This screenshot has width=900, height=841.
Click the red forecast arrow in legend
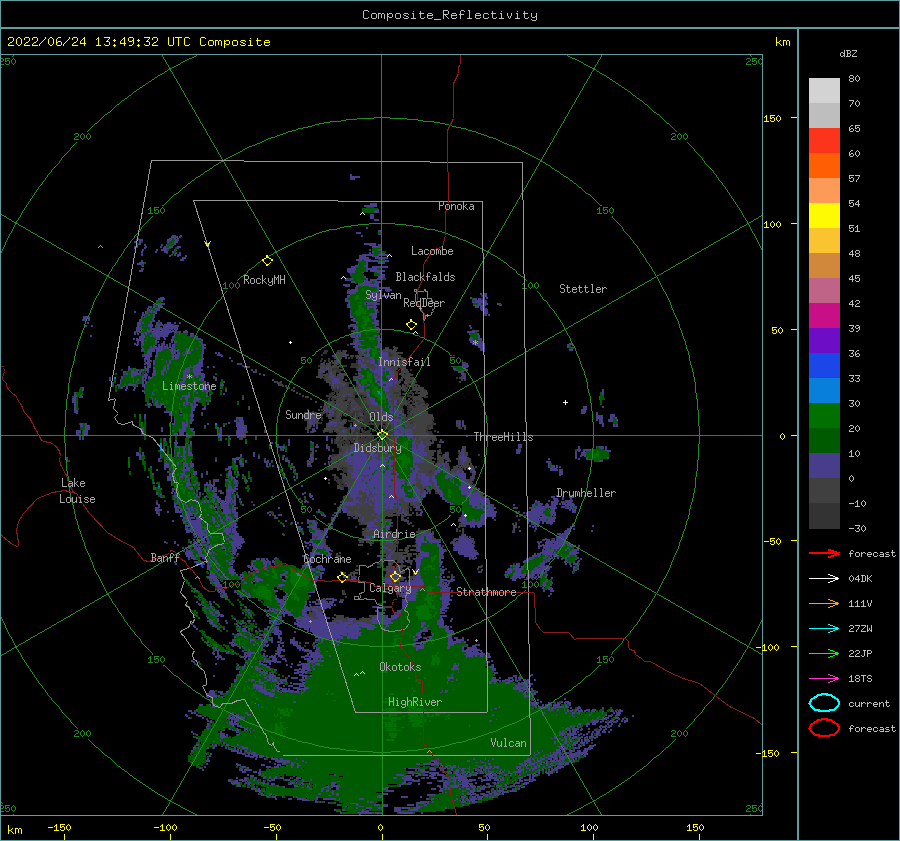(x=824, y=553)
